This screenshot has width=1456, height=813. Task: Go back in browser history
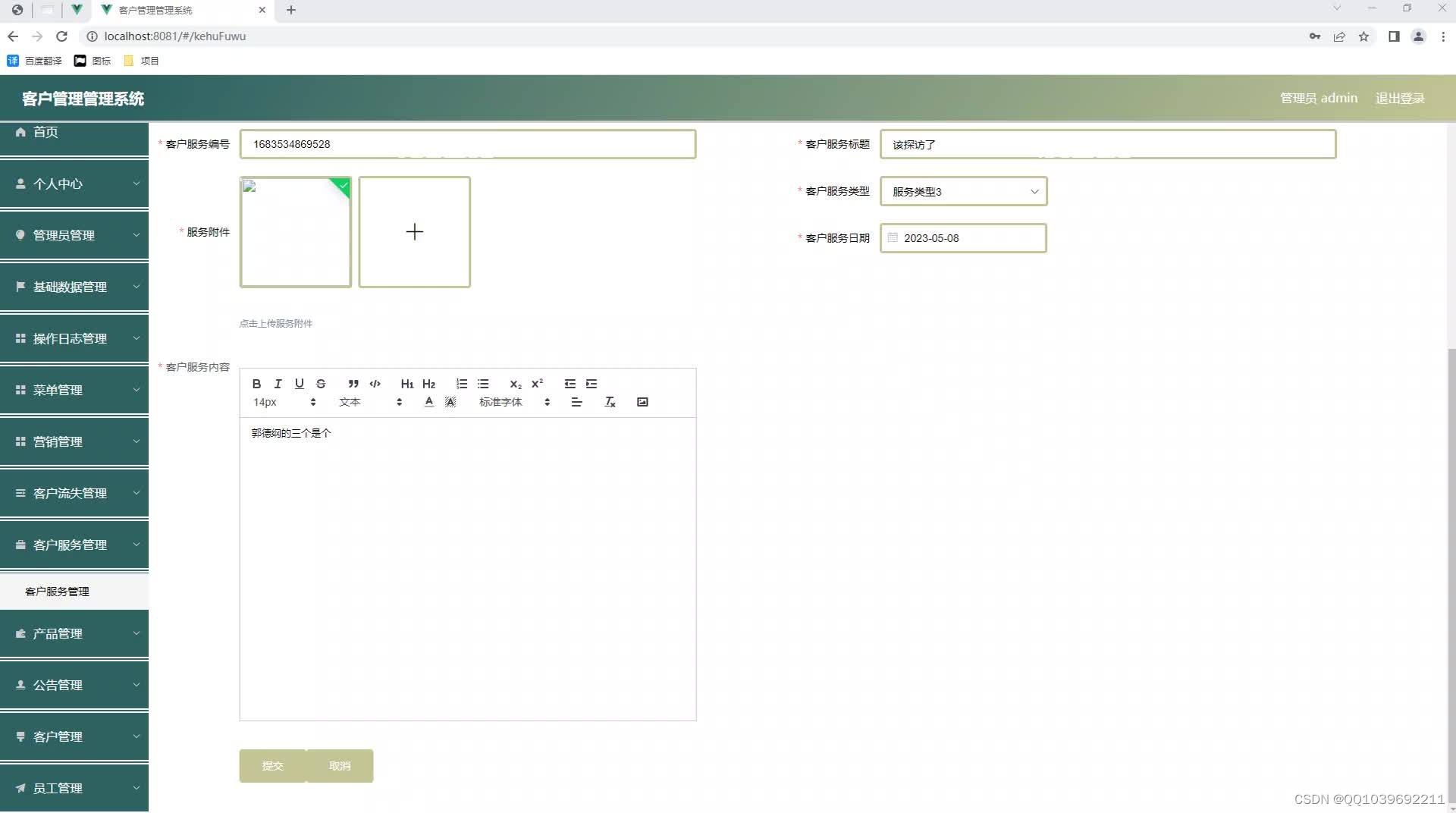click(x=13, y=36)
